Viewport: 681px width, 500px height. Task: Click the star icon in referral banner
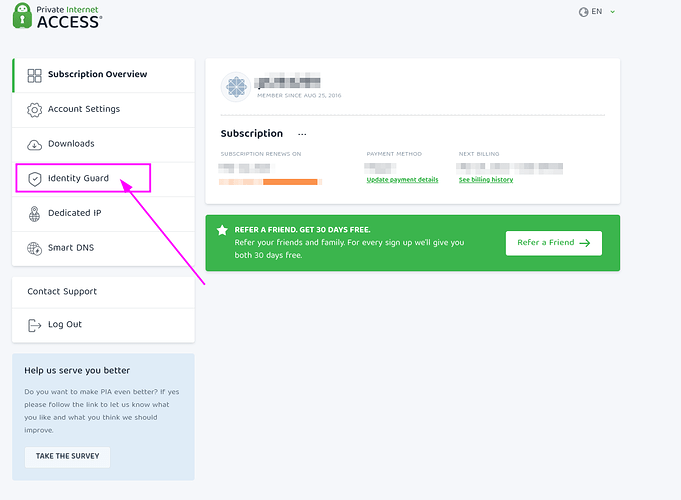[222, 230]
